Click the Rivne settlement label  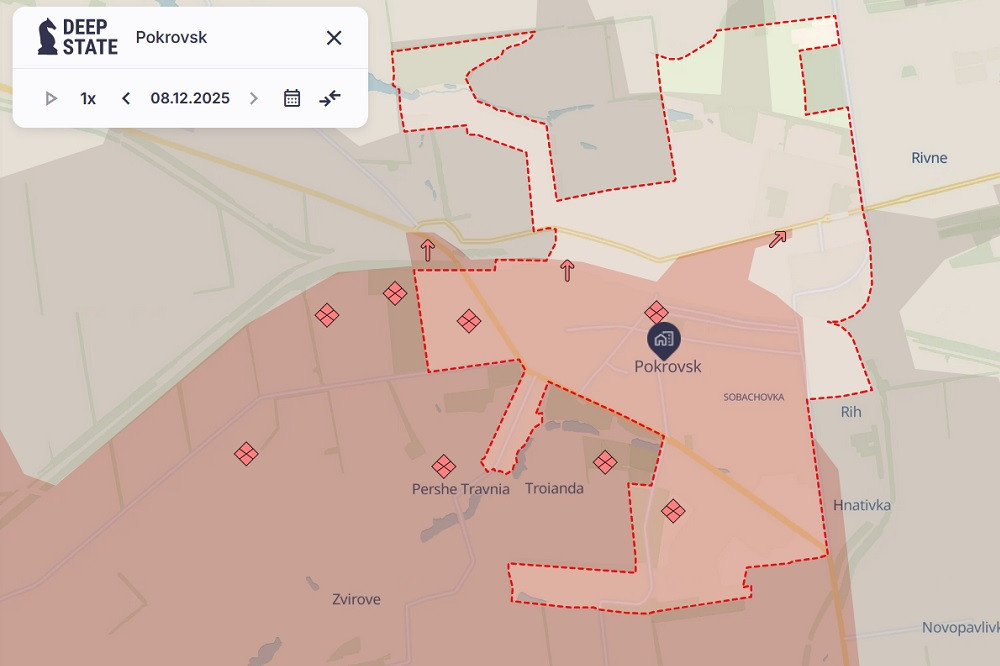click(929, 158)
